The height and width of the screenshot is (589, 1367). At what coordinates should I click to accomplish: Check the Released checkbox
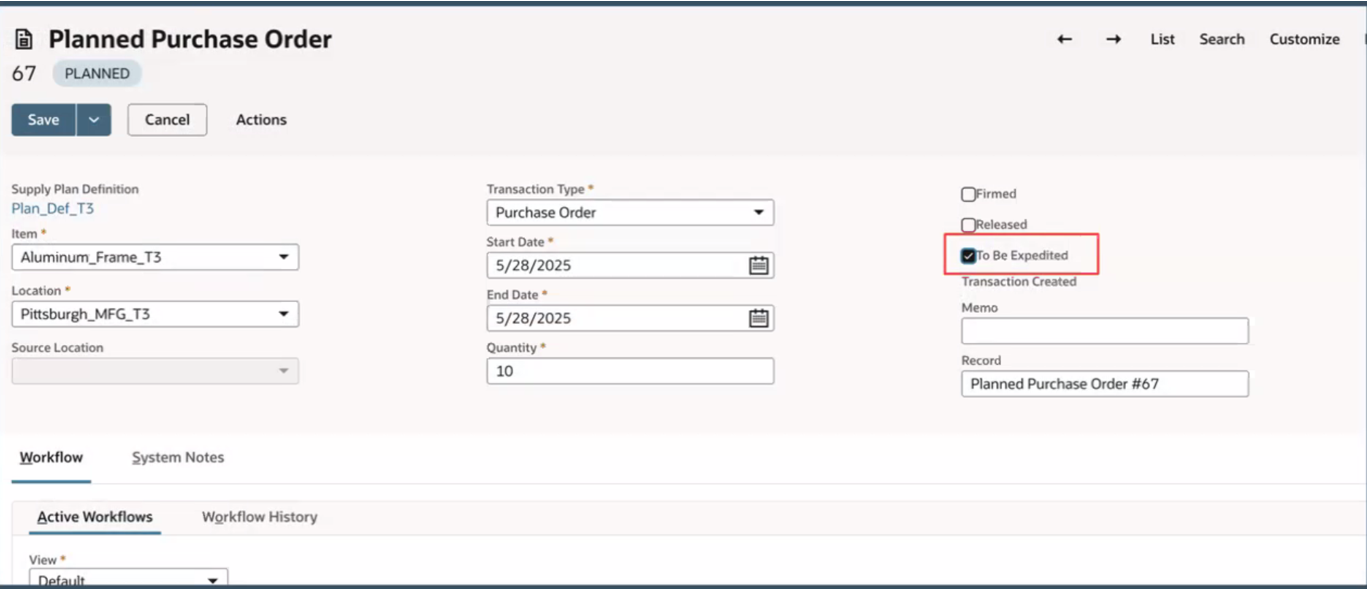tap(968, 225)
